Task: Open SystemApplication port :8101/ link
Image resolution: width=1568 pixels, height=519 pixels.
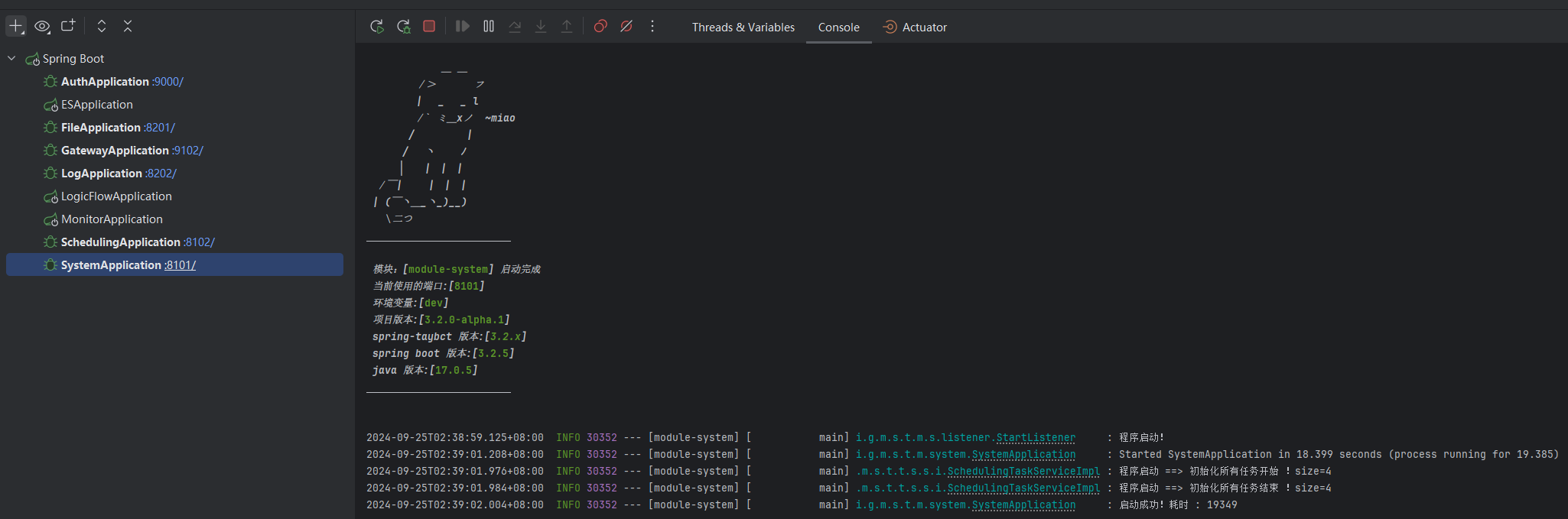Action: pyautogui.click(x=181, y=265)
